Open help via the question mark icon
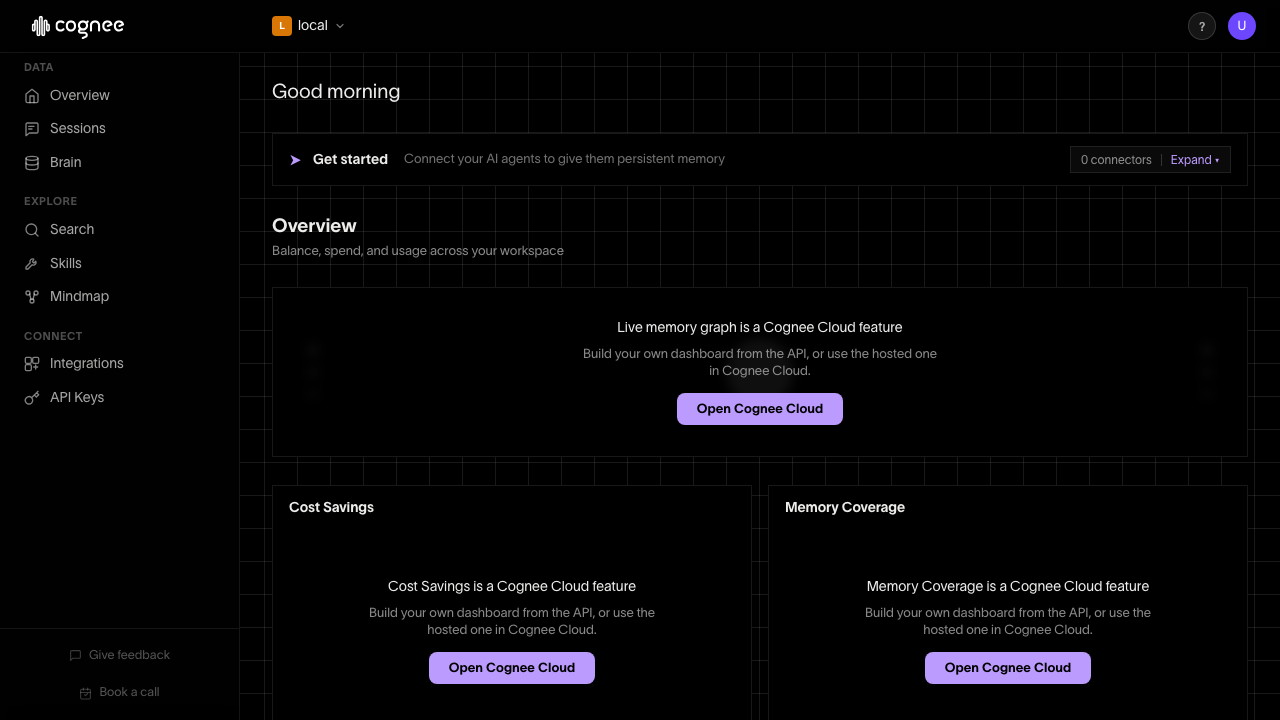1280x720 pixels. [1202, 26]
